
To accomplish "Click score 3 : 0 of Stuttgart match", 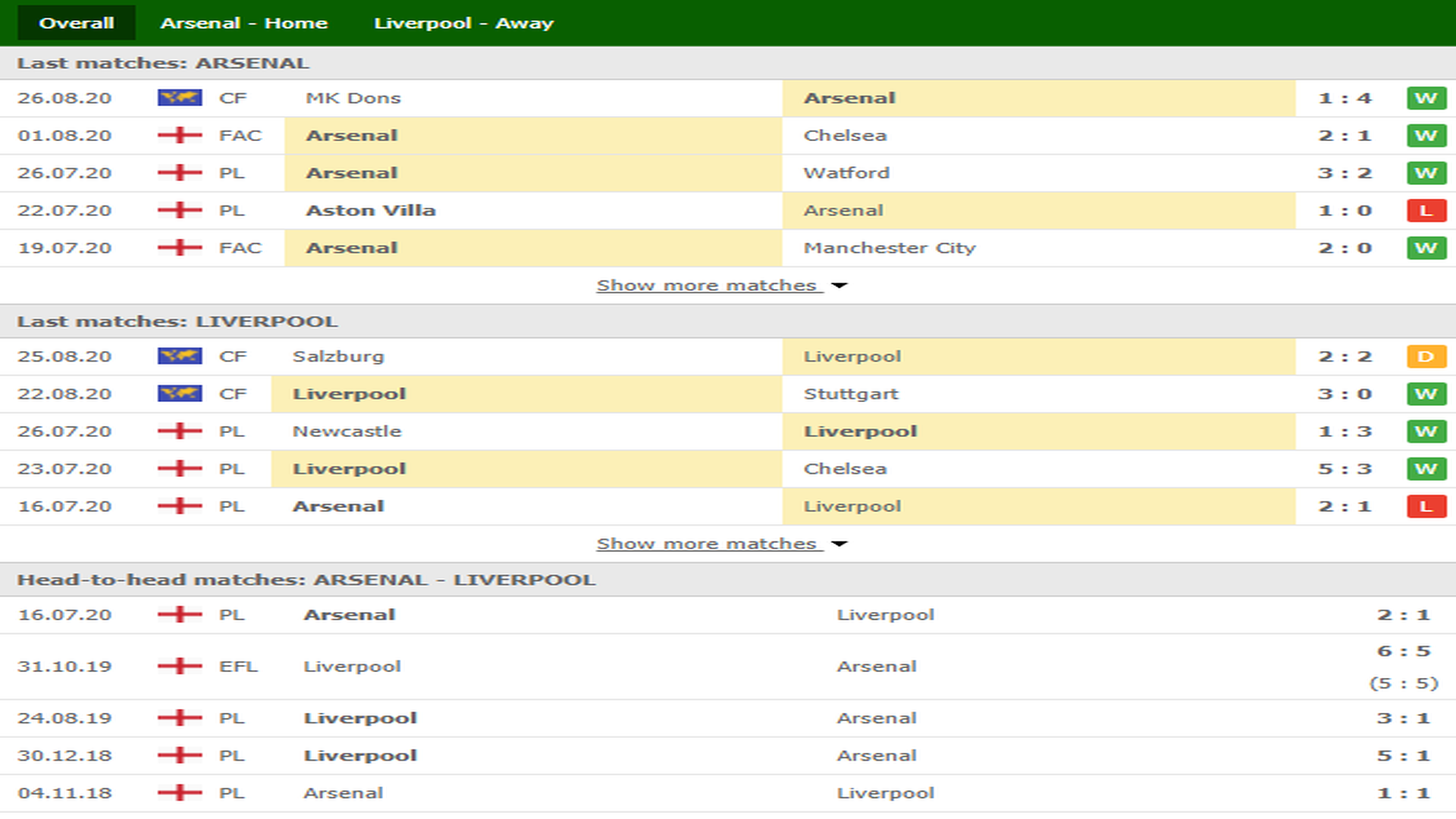I will pyautogui.click(x=1345, y=394).
